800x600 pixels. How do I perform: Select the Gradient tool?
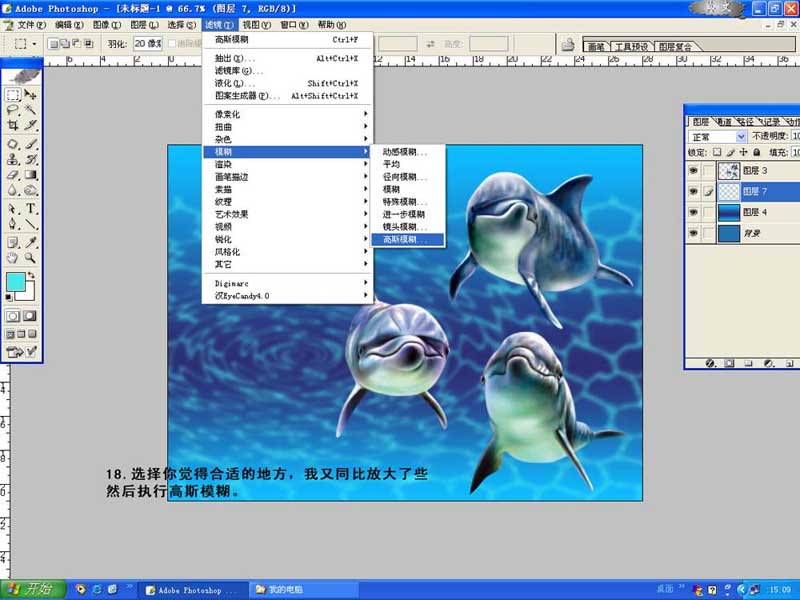pyautogui.click(x=31, y=175)
